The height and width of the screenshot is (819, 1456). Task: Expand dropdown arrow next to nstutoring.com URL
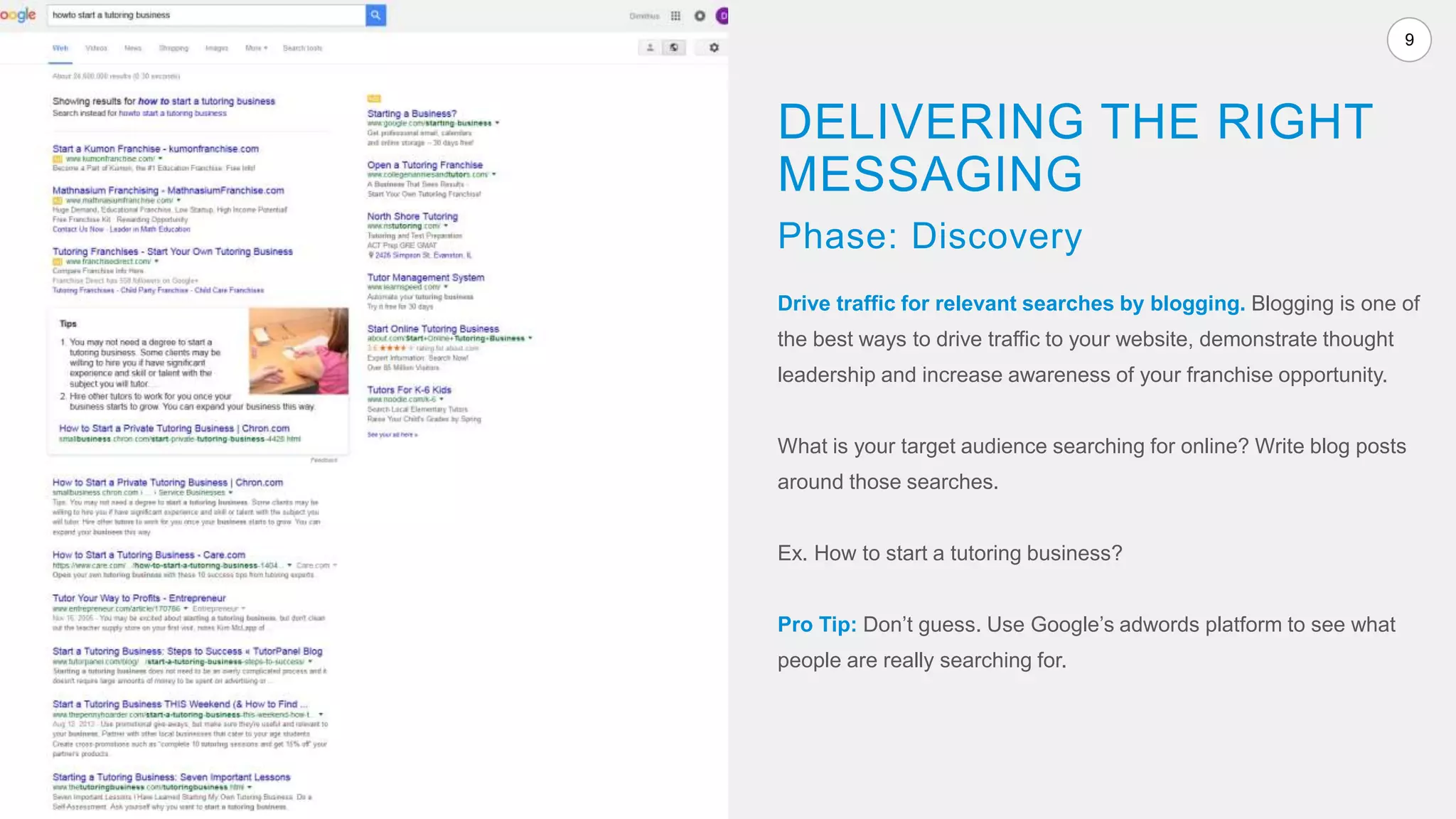pyautogui.click(x=446, y=226)
